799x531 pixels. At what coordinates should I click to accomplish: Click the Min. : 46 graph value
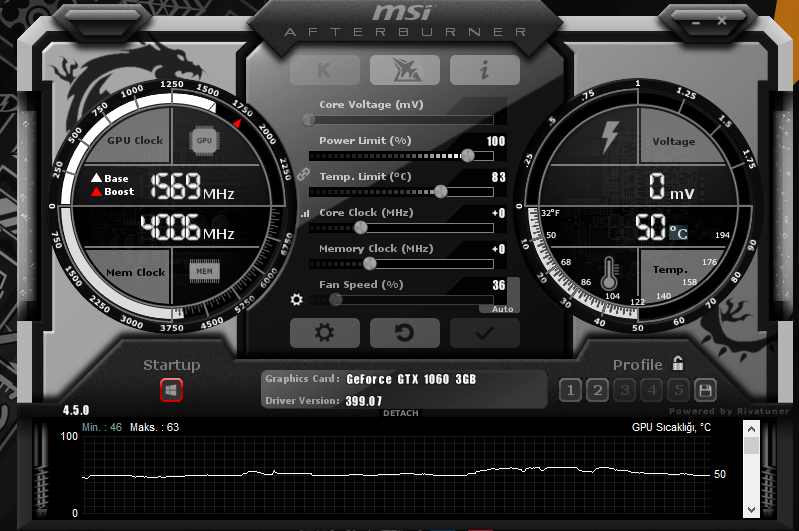point(102,427)
